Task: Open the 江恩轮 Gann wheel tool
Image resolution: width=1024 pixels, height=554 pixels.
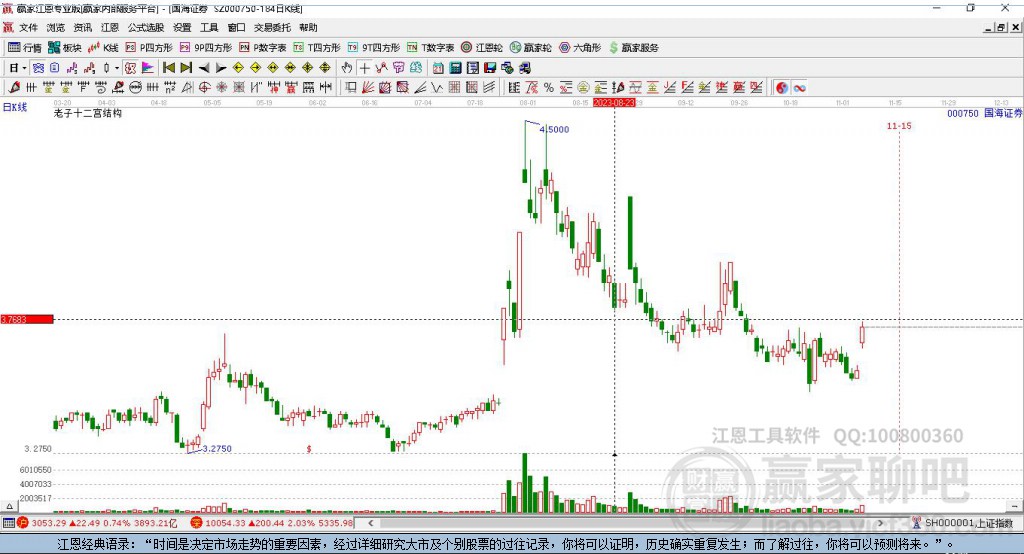Action: pyautogui.click(x=482, y=48)
